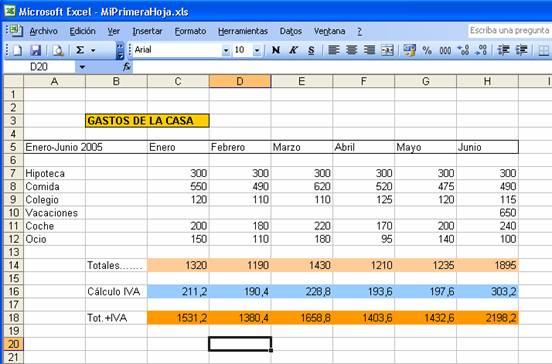552x364 pixels.
Task: Select the 'Vacaciones' label cell
Action: [x=54, y=213]
